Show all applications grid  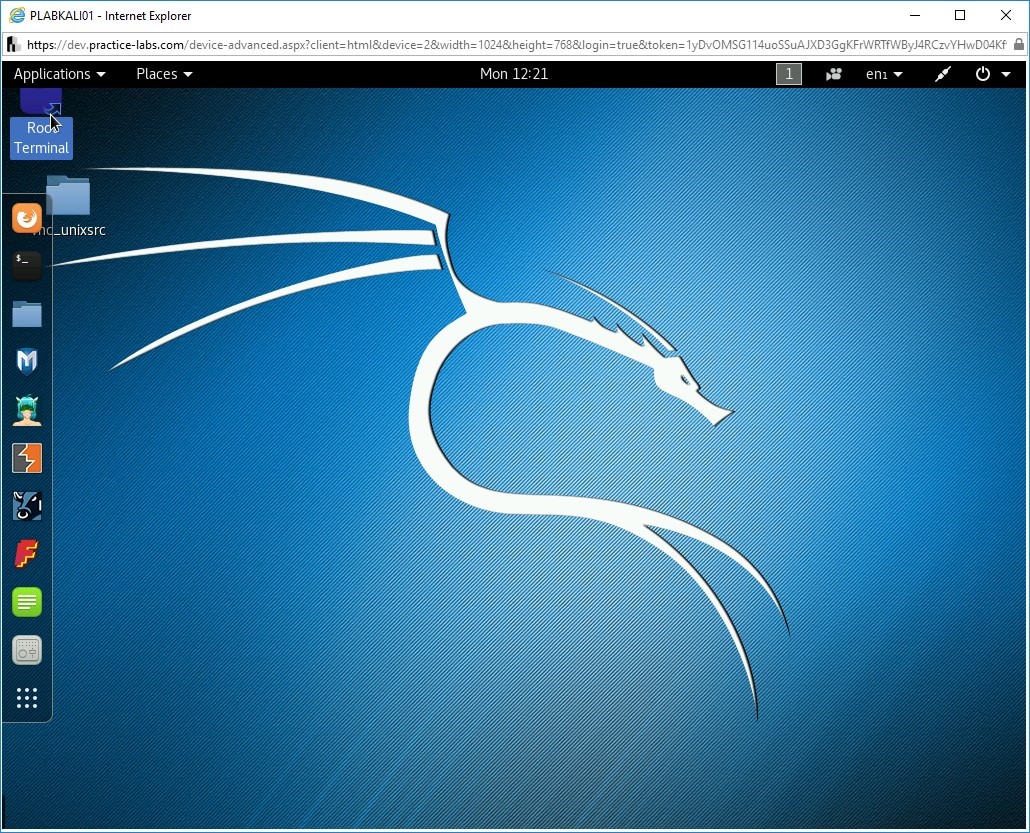click(x=27, y=698)
